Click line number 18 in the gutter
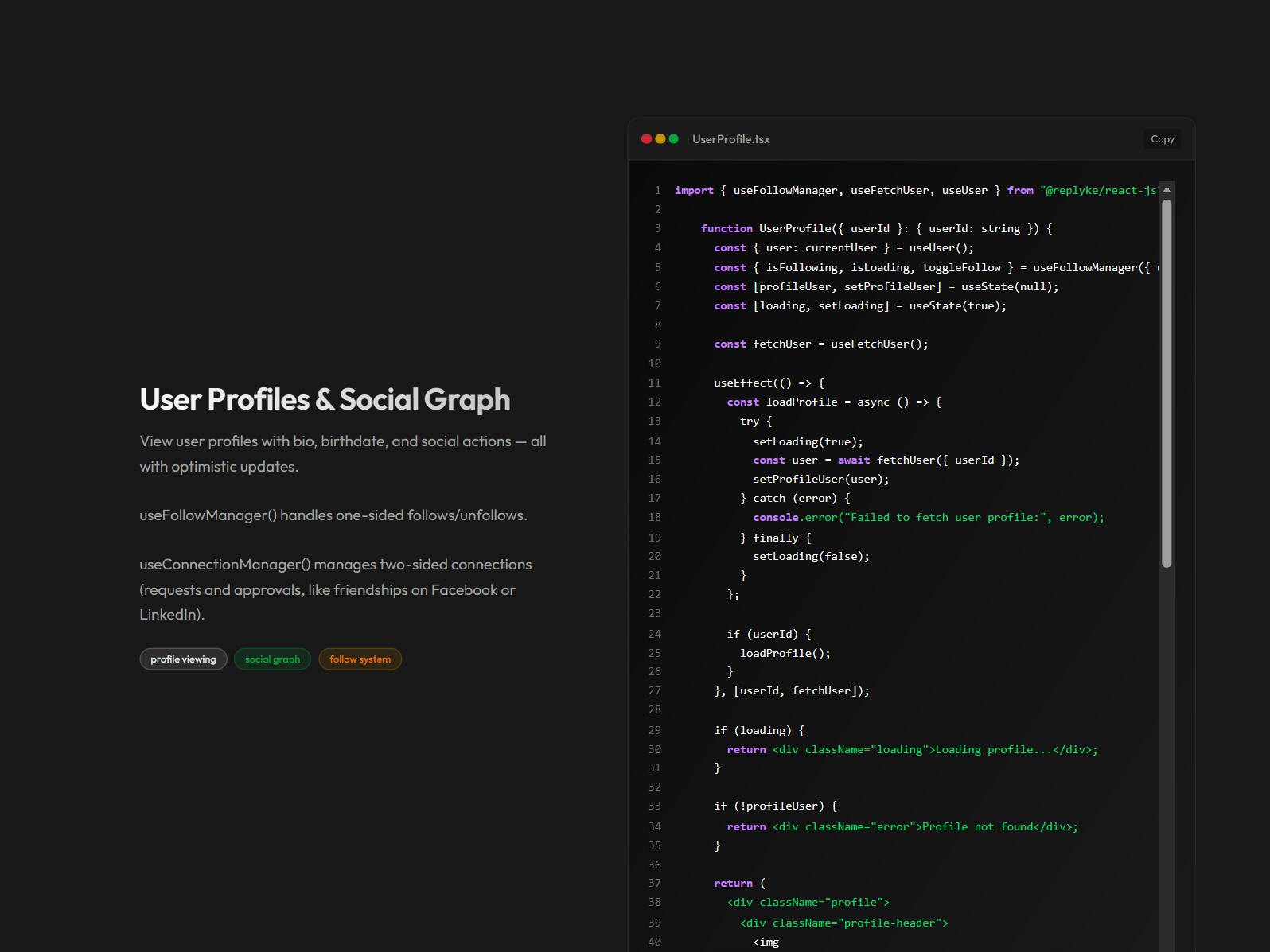The height and width of the screenshot is (952, 1270). point(654,518)
